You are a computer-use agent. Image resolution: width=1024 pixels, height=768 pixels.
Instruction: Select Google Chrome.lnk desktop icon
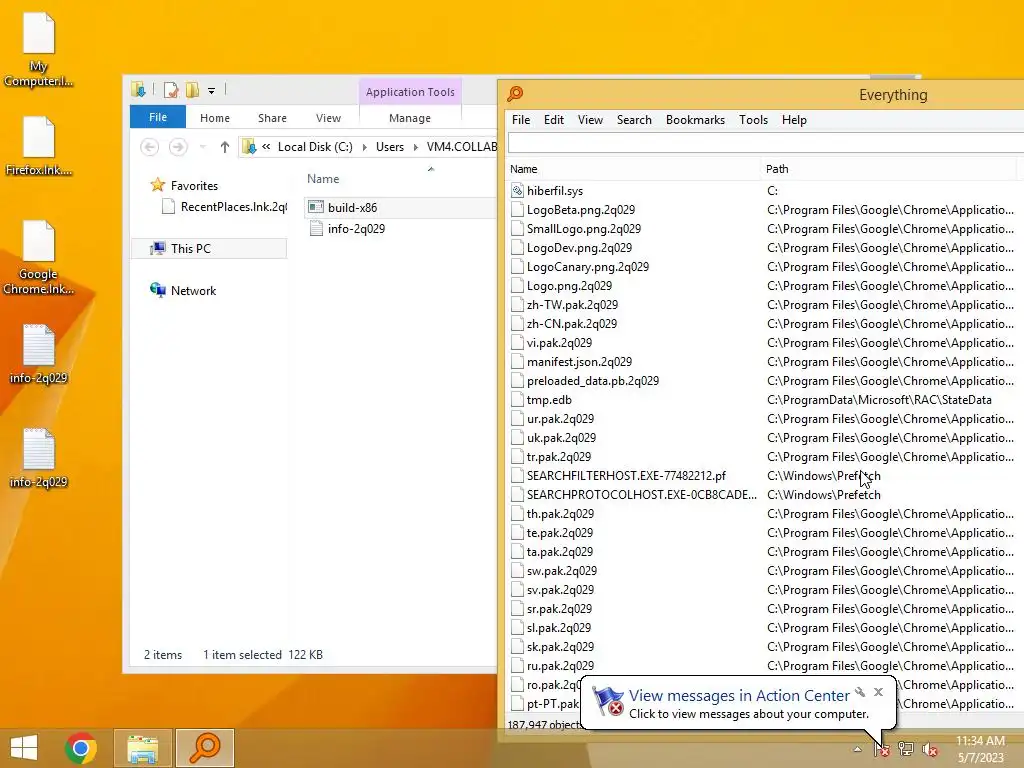(x=39, y=258)
